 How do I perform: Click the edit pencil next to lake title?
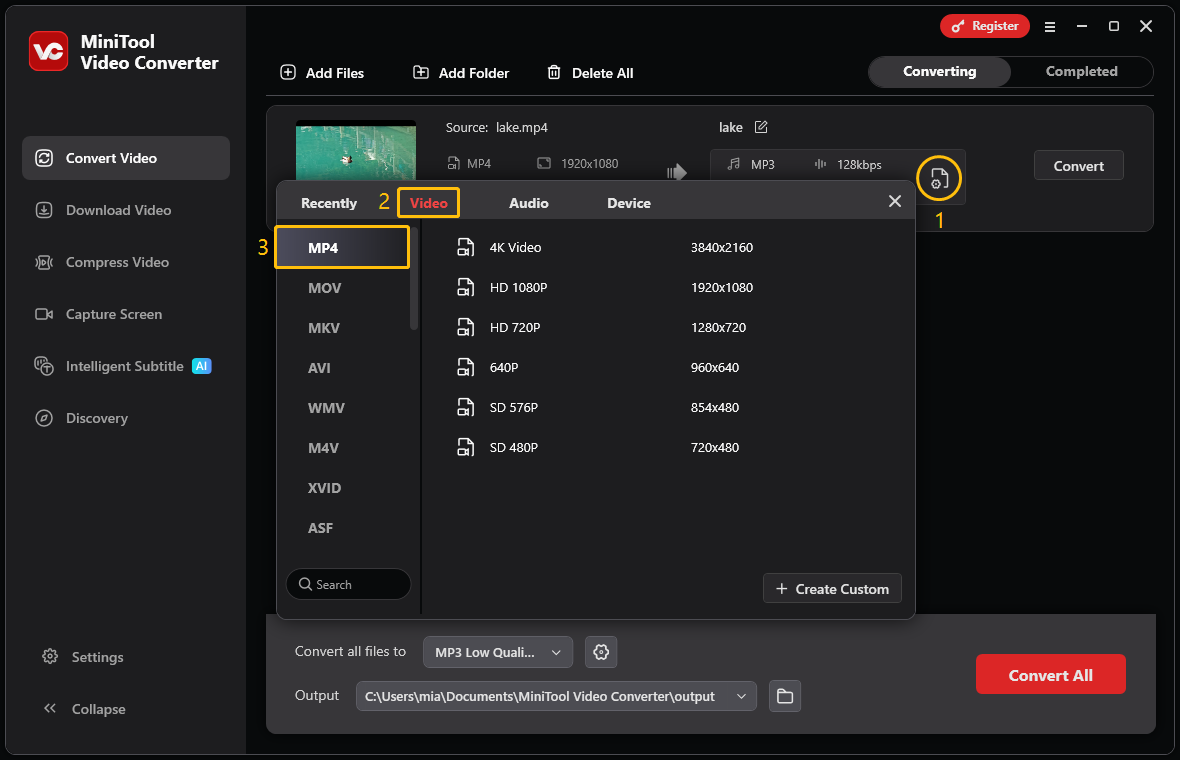(760, 127)
